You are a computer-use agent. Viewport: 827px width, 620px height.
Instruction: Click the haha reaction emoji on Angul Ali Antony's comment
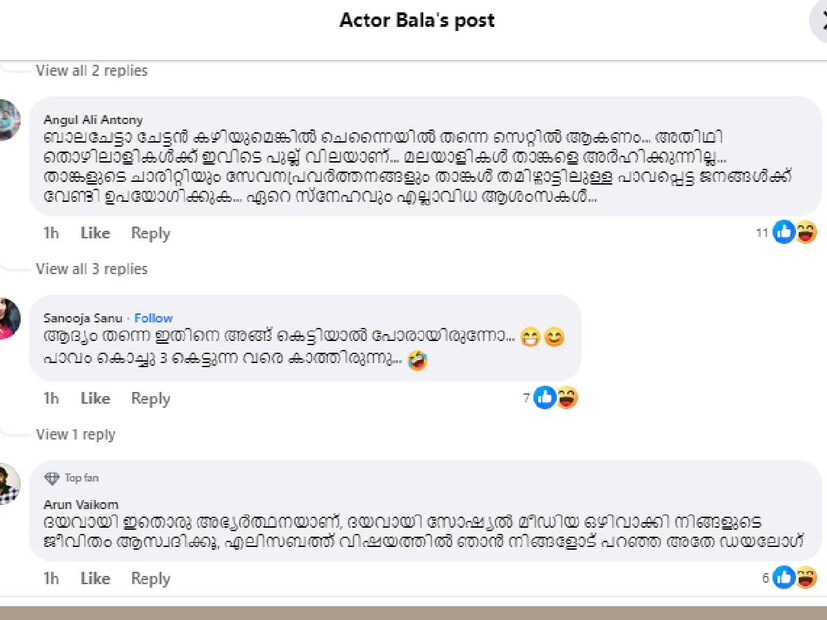(x=805, y=233)
